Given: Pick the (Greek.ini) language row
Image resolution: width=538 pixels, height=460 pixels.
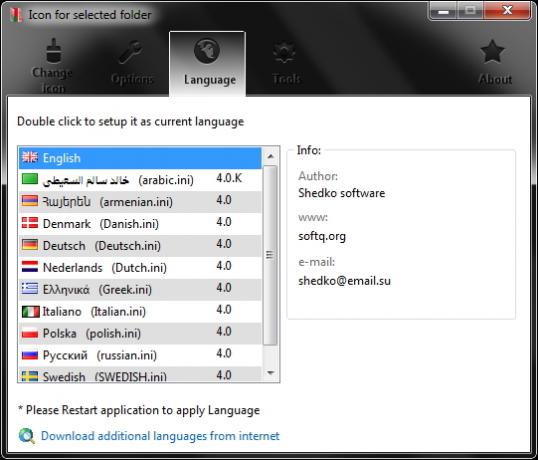Looking at the screenshot, I should point(140,290).
